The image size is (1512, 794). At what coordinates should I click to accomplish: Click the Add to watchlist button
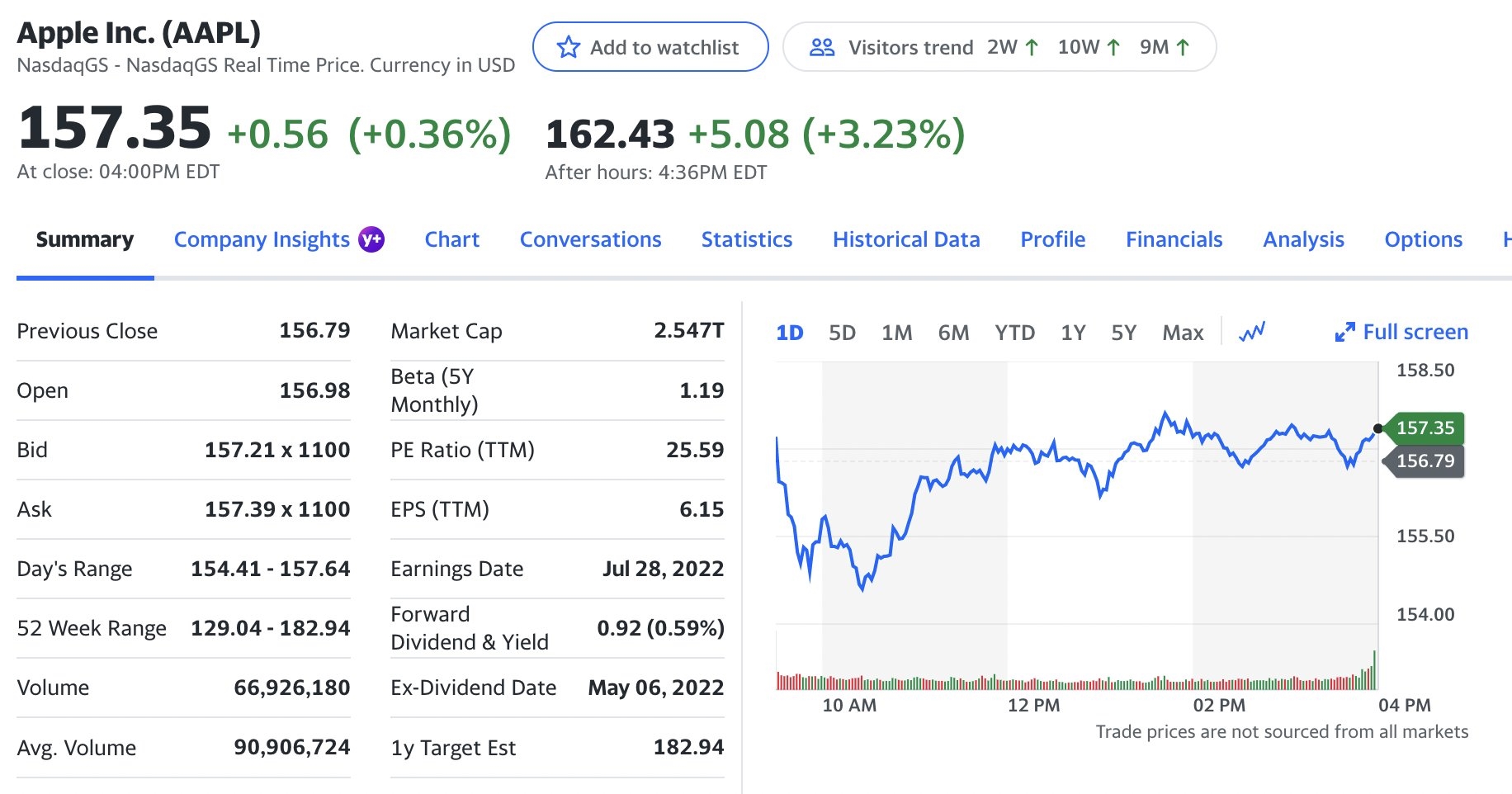click(650, 47)
